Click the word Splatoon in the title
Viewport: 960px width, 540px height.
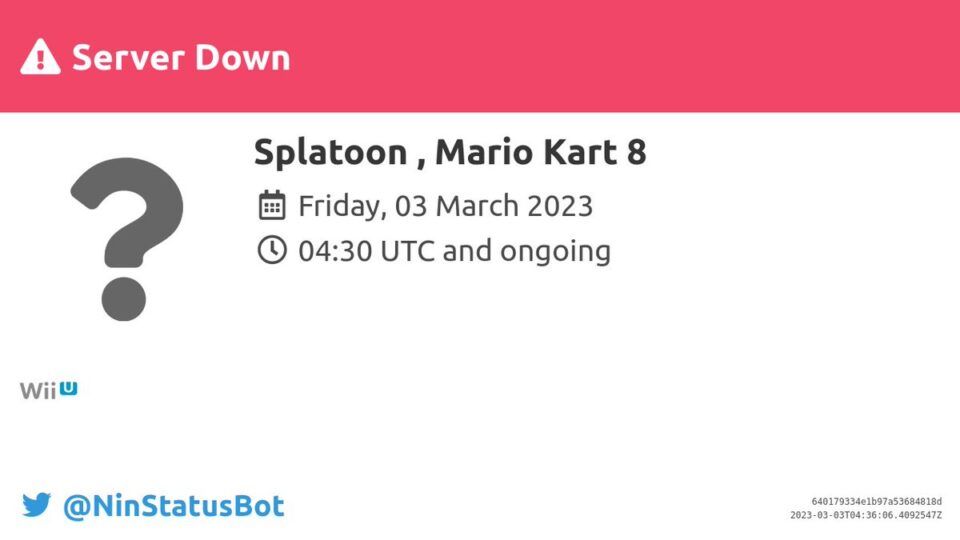click(331, 153)
